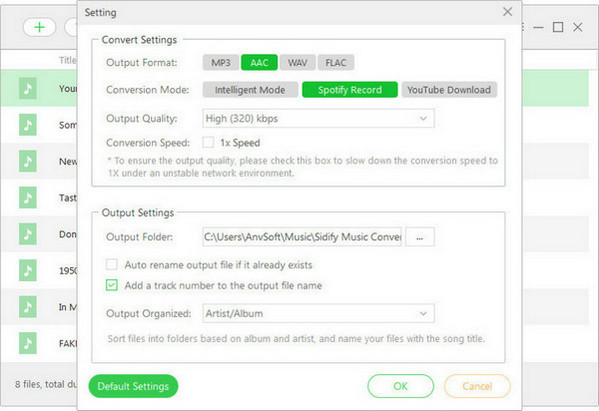
Task: Expand the Output Organized dropdown
Action: click(x=318, y=313)
